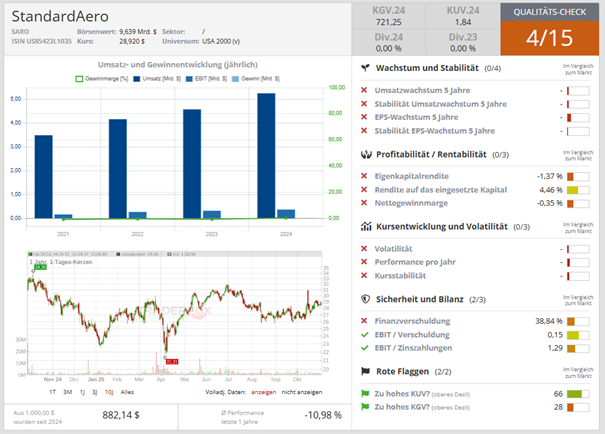Screen dimensions: 605x434
Task: Click the green flag next to Zu hohes KUV?
Action: (366, 394)
